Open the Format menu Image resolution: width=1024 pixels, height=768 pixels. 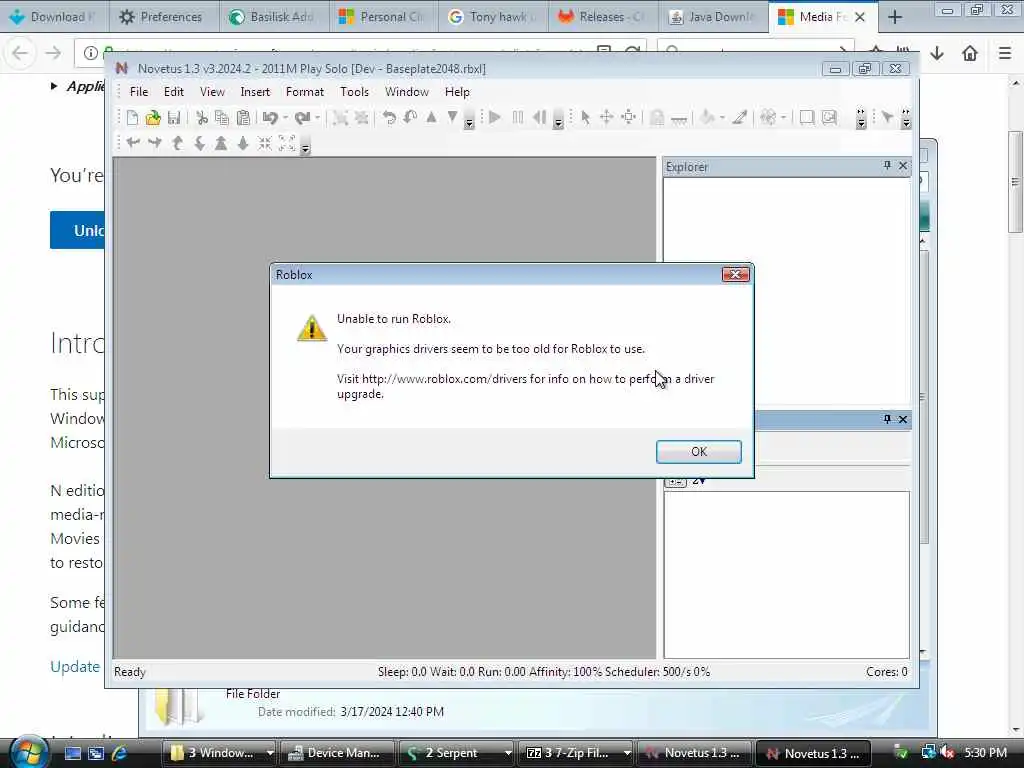(x=305, y=92)
